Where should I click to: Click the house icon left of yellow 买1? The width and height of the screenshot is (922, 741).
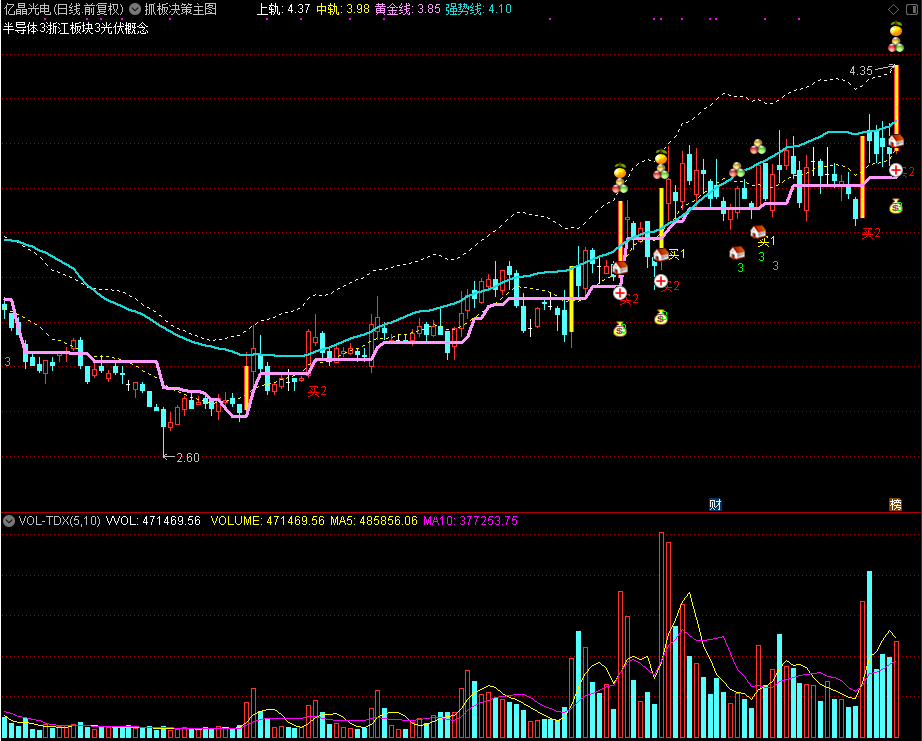[661, 255]
